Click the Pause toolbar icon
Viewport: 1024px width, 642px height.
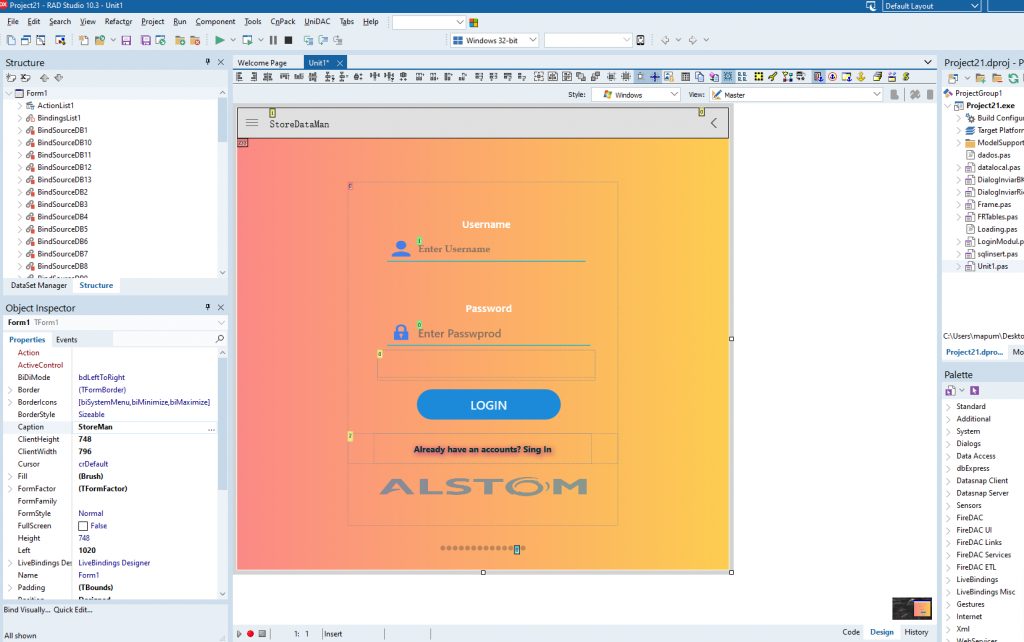click(273, 40)
